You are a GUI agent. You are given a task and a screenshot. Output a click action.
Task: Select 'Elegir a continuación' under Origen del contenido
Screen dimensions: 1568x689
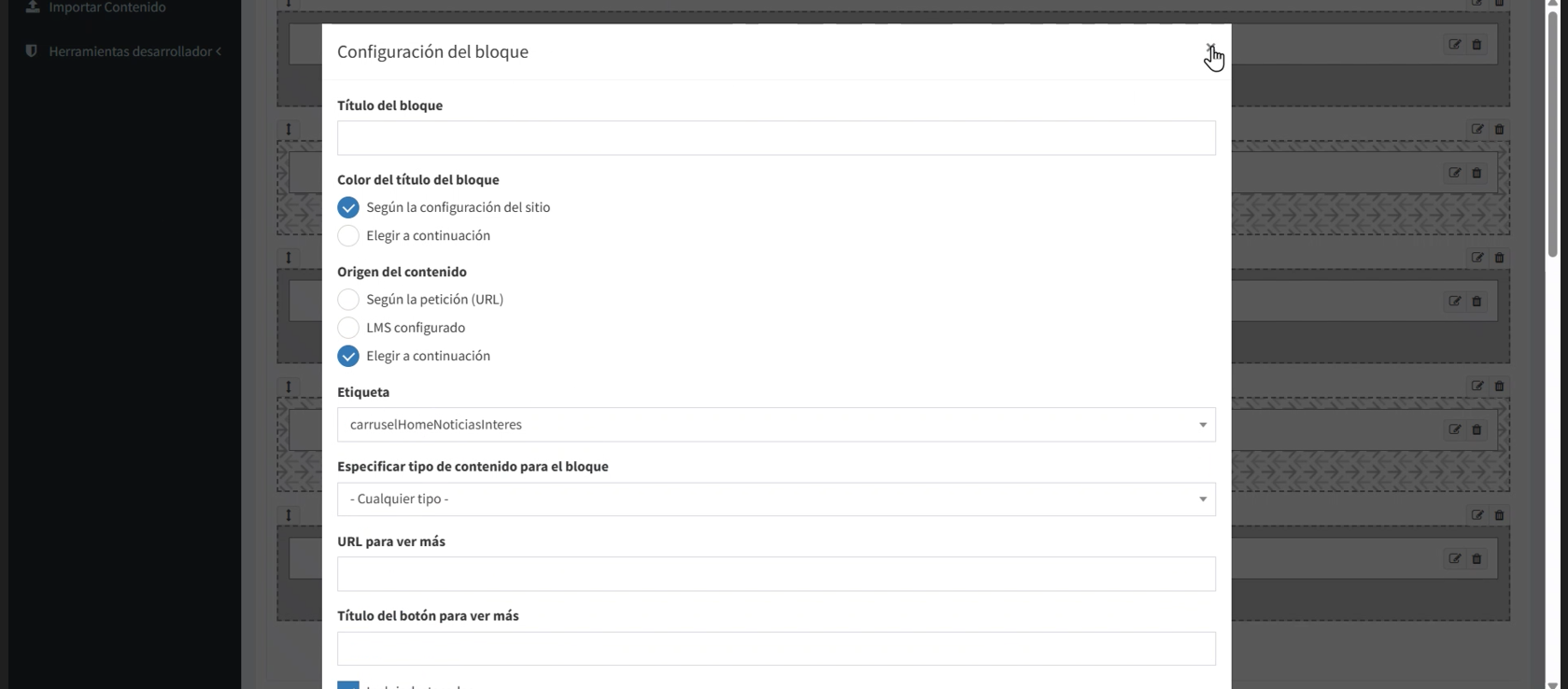[348, 356]
